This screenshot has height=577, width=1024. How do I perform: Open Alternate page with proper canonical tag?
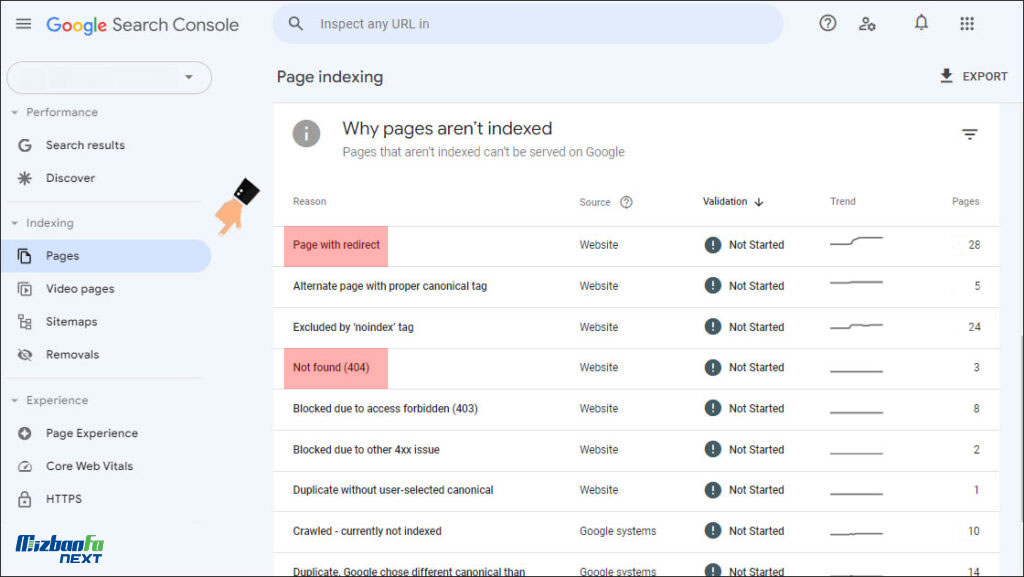(390, 286)
